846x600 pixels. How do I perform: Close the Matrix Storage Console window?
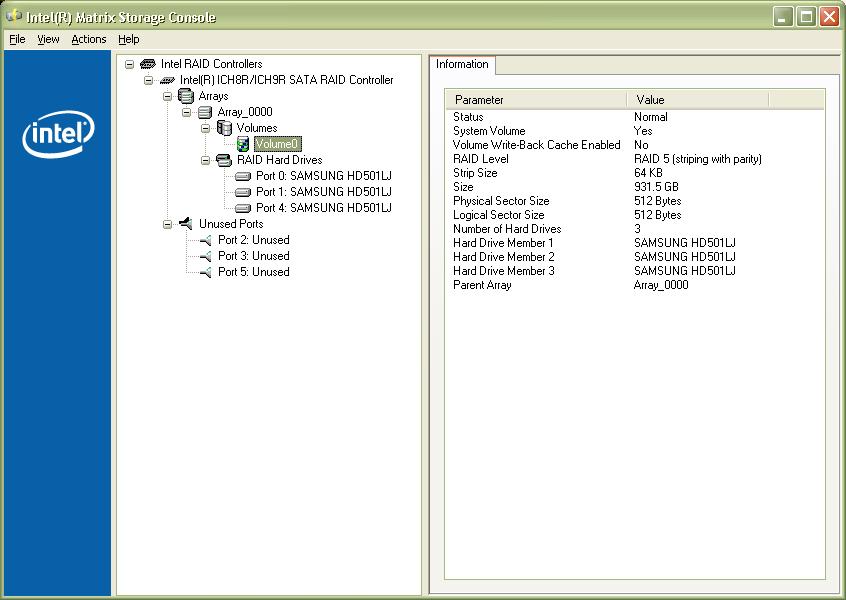829,17
